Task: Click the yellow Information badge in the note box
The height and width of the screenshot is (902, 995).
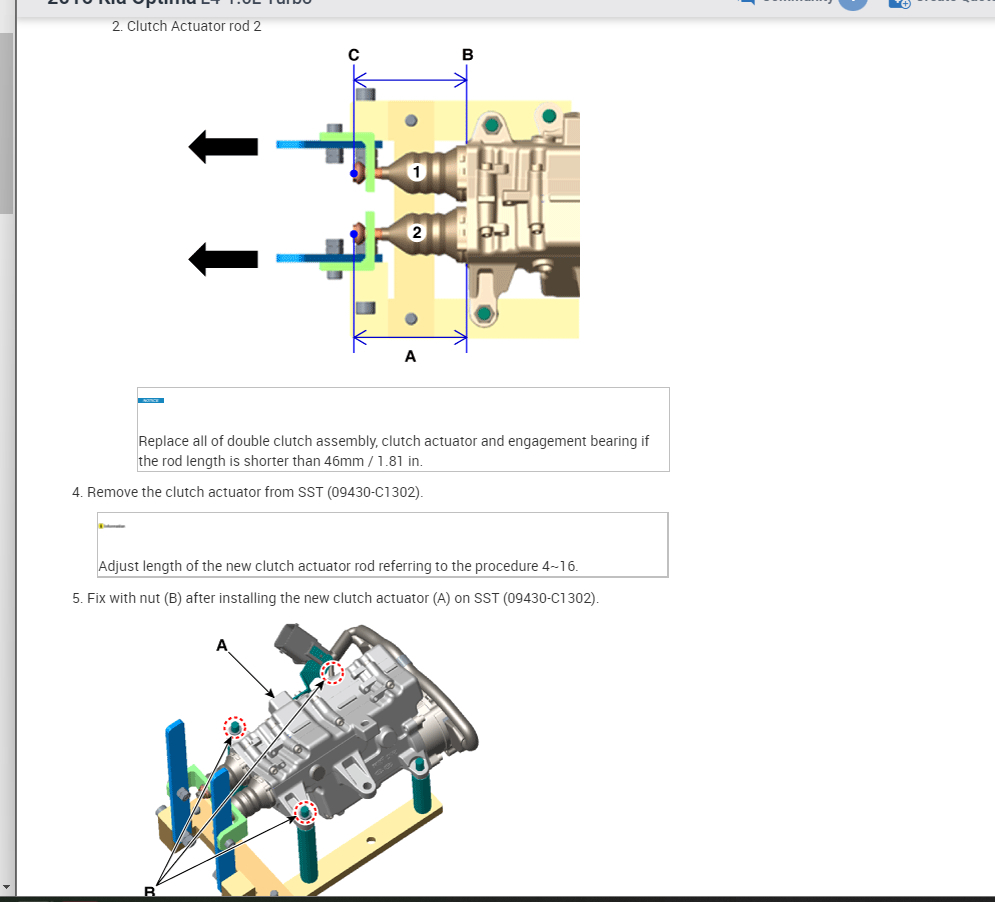Action: (112, 526)
